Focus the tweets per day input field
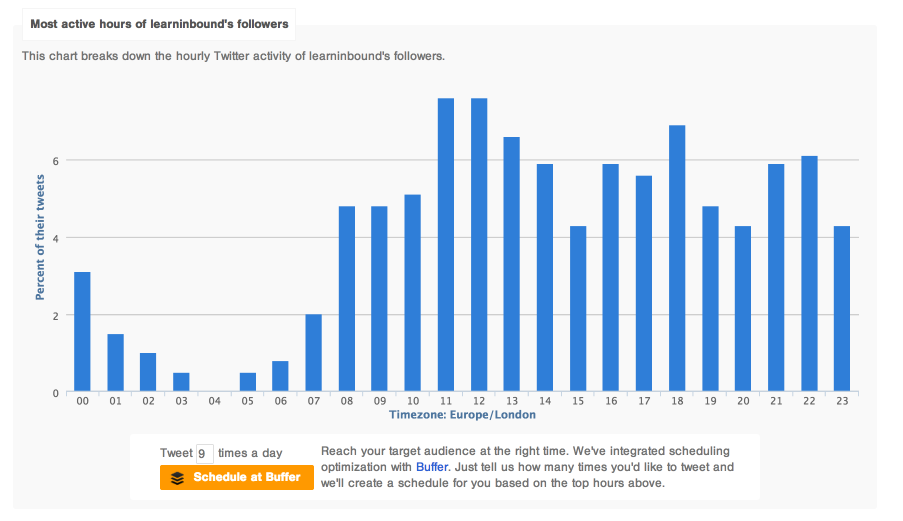This screenshot has height=521, width=903. [204, 454]
